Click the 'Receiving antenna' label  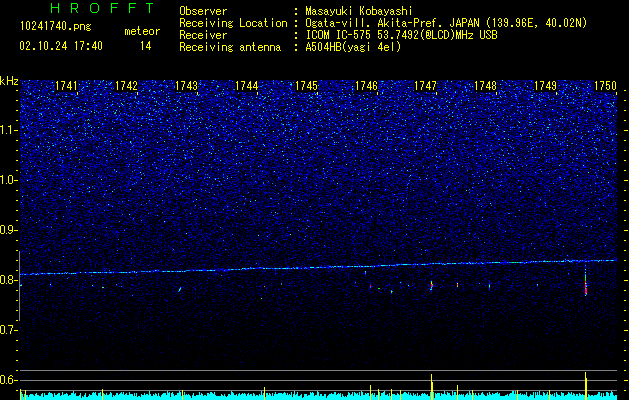pos(230,47)
